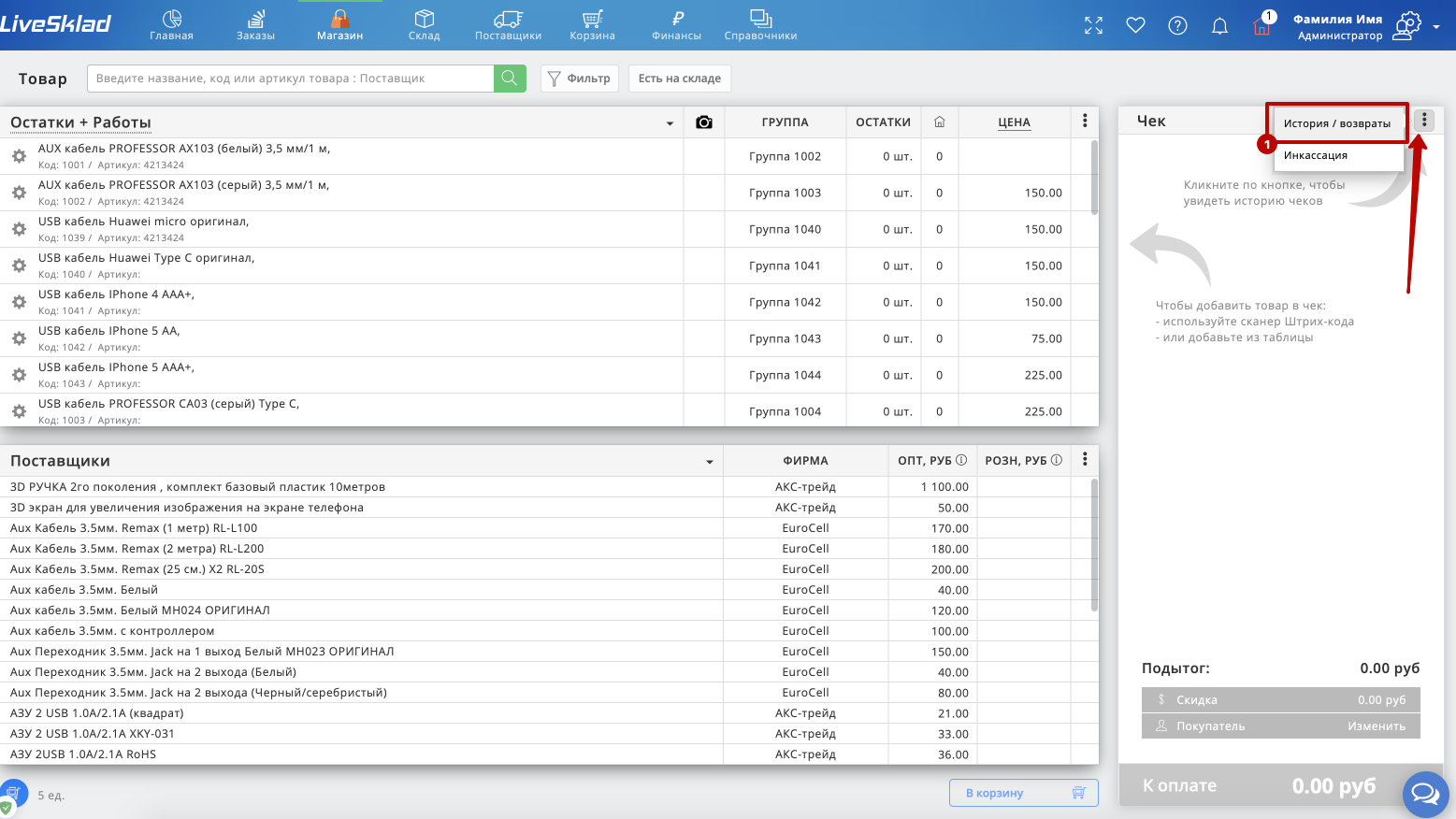Image resolution: width=1456 pixels, height=819 pixels.
Task: Click the ОСТАТКИ column header
Action: pos(884,122)
